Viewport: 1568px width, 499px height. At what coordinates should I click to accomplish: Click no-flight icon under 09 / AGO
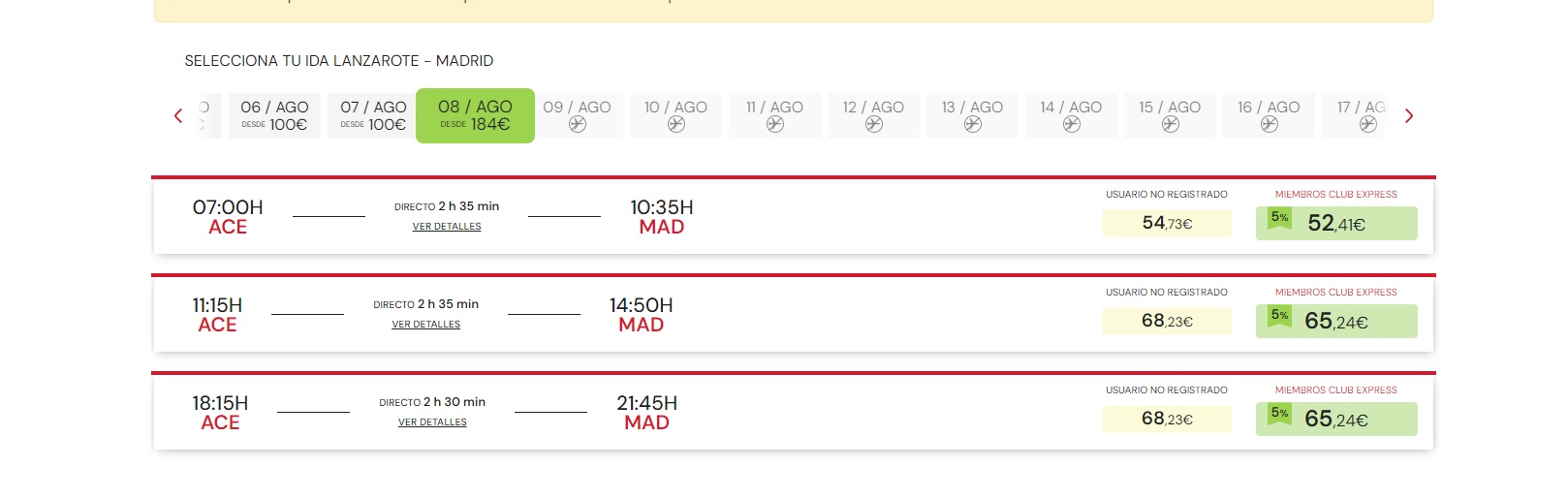click(578, 124)
